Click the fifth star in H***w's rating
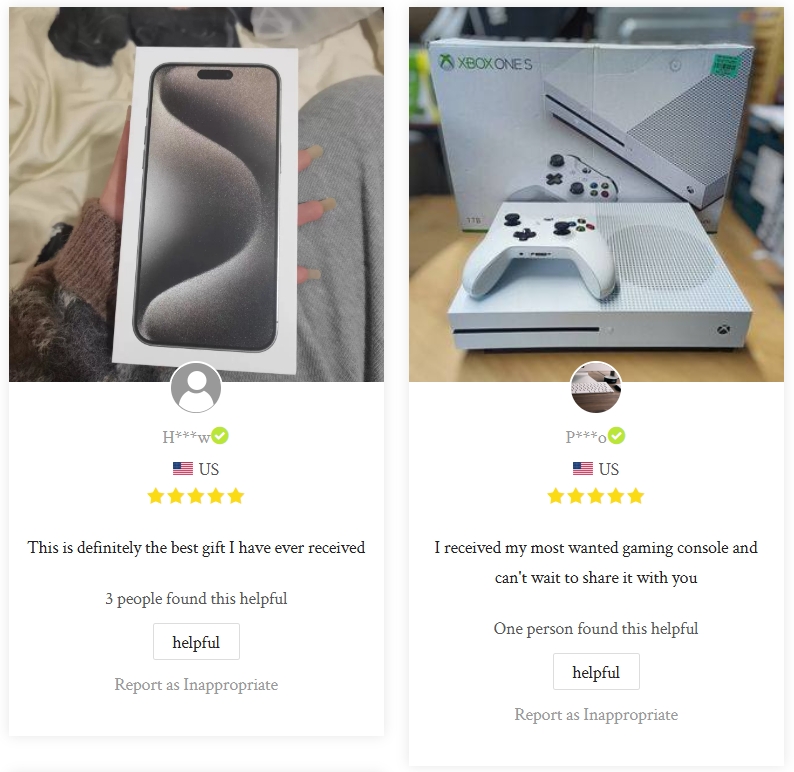Image resolution: width=794 pixels, height=772 pixels. 236,496
